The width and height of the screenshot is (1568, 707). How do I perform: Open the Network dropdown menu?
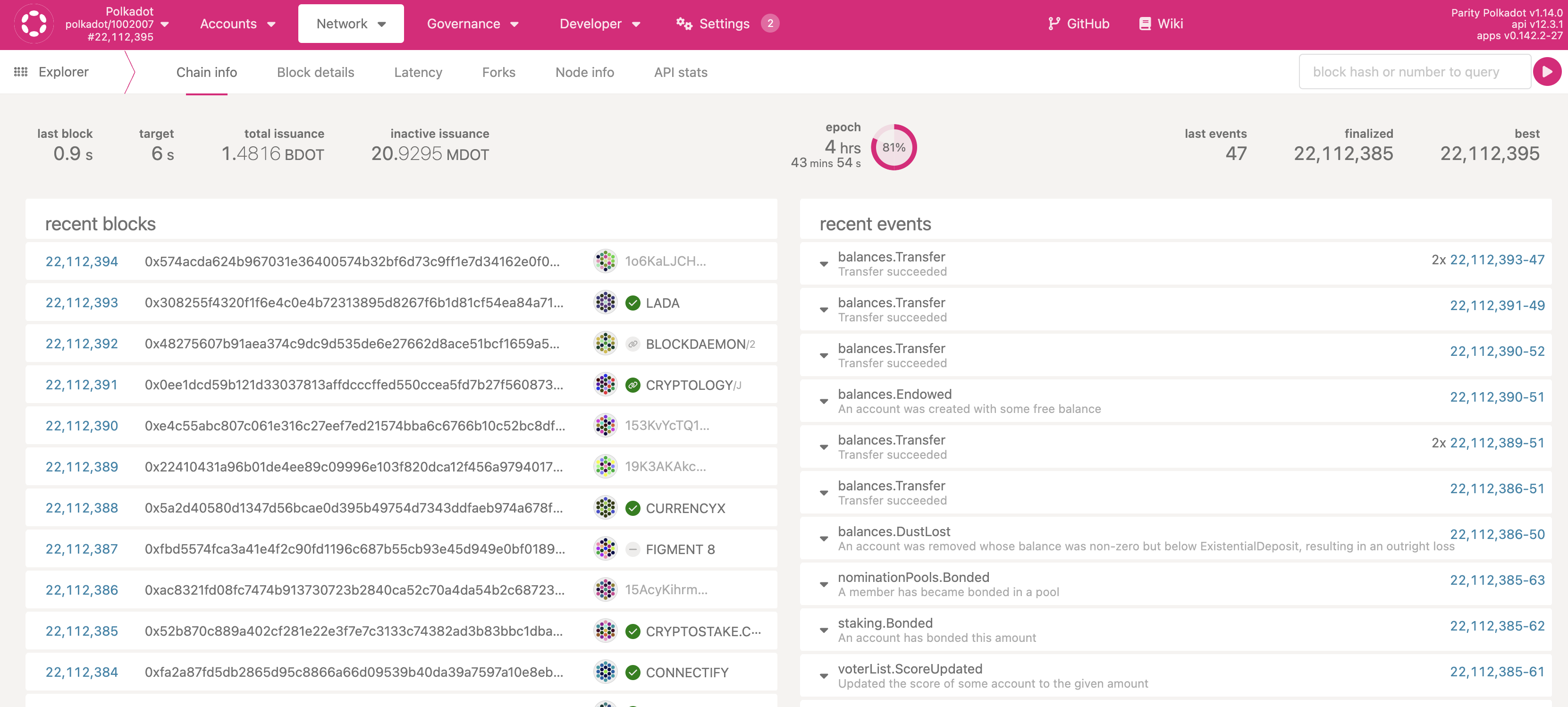tap(351, 24)
